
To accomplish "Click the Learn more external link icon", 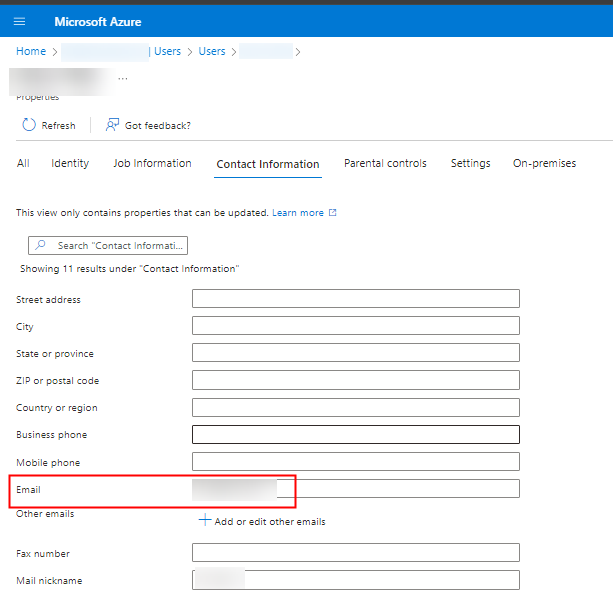I will [x=333, y=213].
